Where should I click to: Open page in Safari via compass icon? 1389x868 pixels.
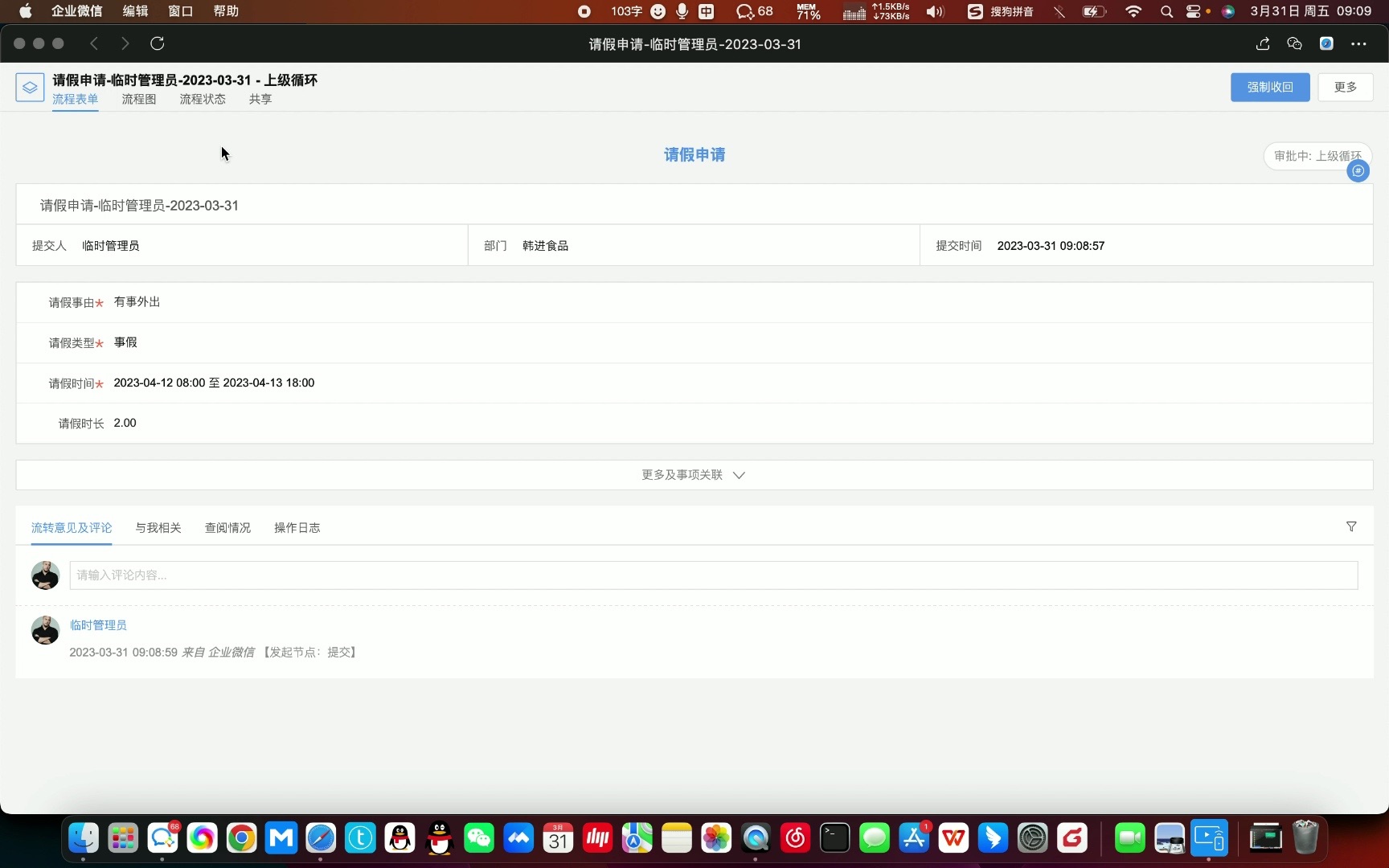point(1326,43)
